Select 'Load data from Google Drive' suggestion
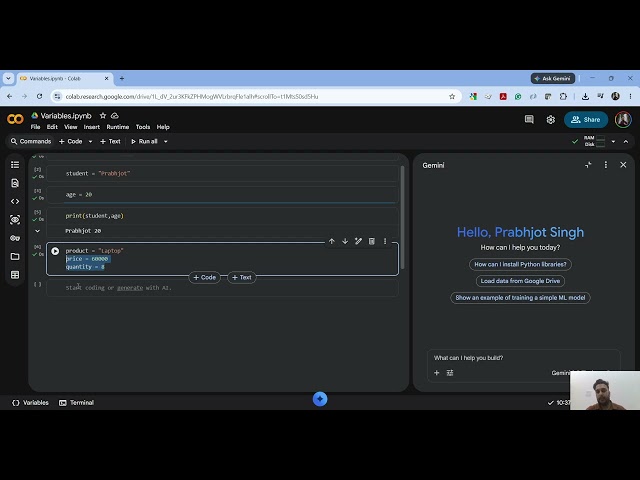 520,281
